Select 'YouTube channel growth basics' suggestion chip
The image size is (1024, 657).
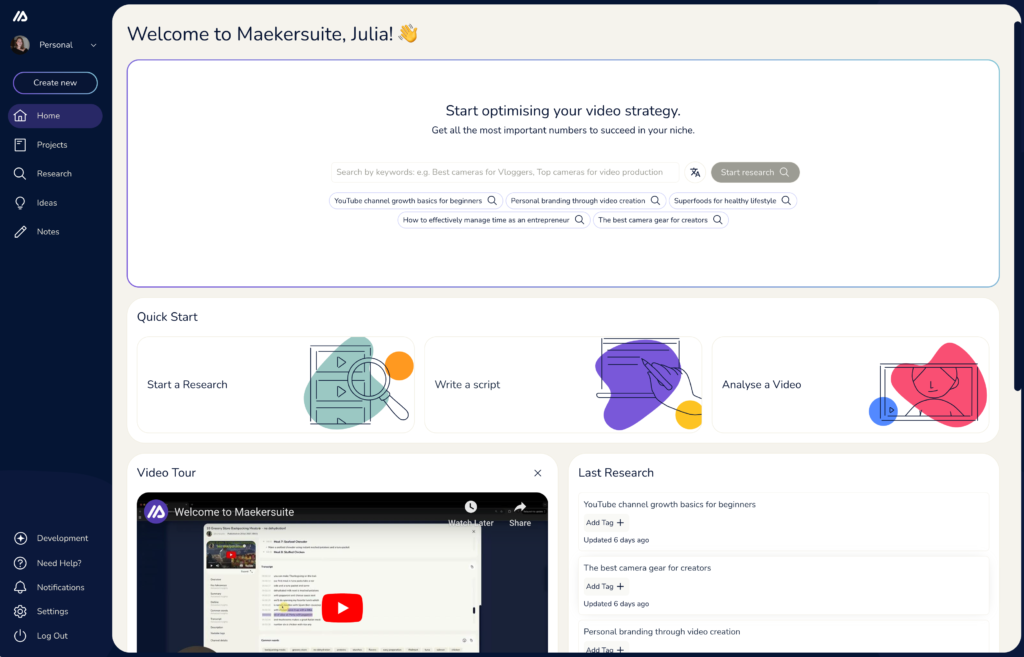415,200
